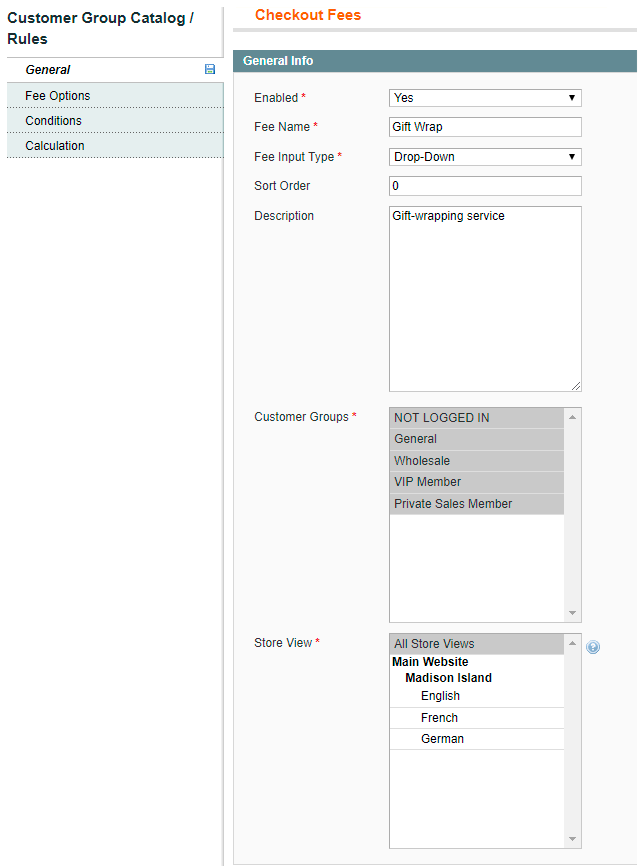The height and width of the screenshot is (867, 638).
Task: Open the Calculation tab
Action: [55, 146]
